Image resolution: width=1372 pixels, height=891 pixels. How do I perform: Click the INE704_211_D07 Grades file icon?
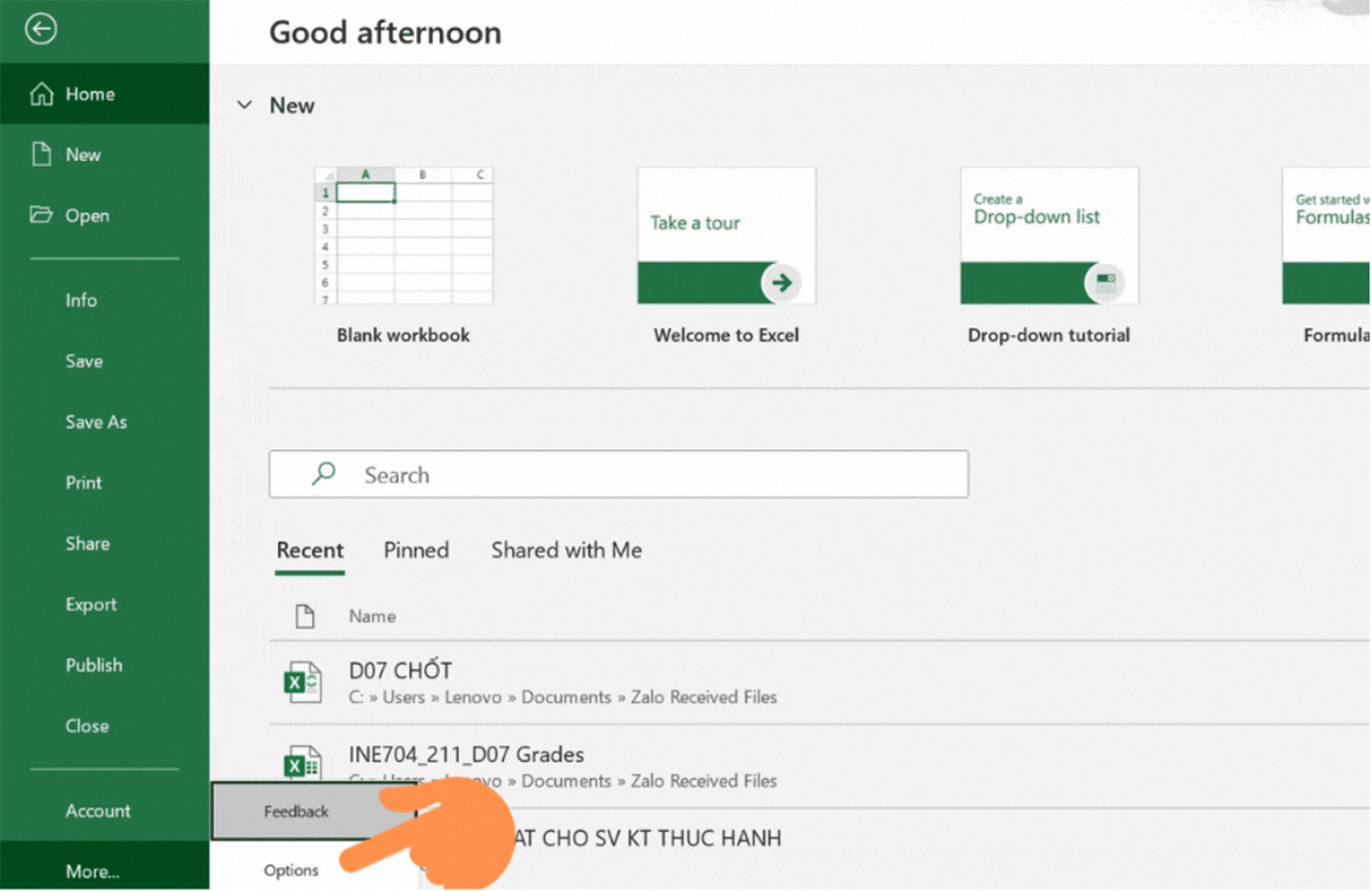(x=303, y=763)
